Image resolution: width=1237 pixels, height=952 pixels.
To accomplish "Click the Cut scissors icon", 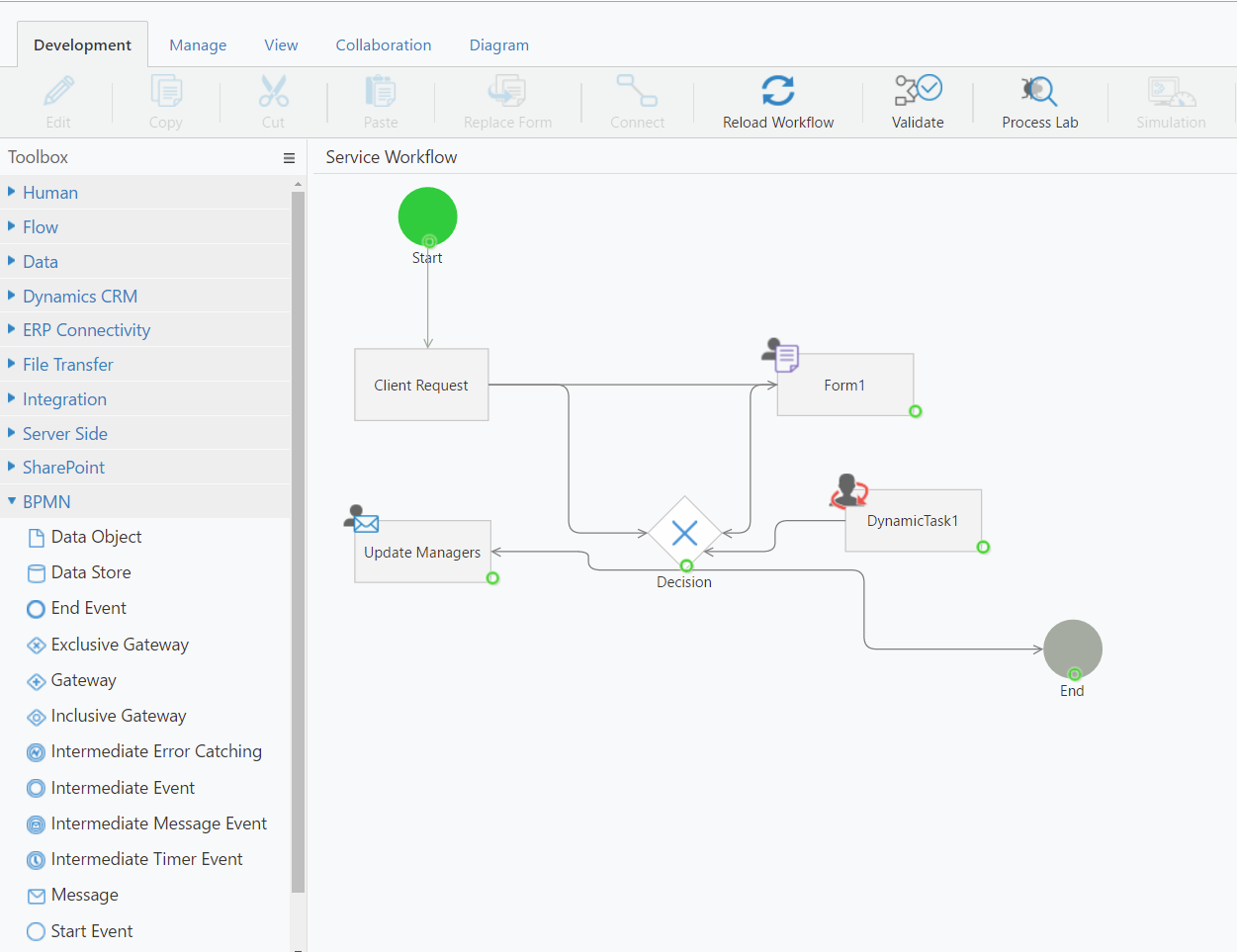I will [274, 91].
